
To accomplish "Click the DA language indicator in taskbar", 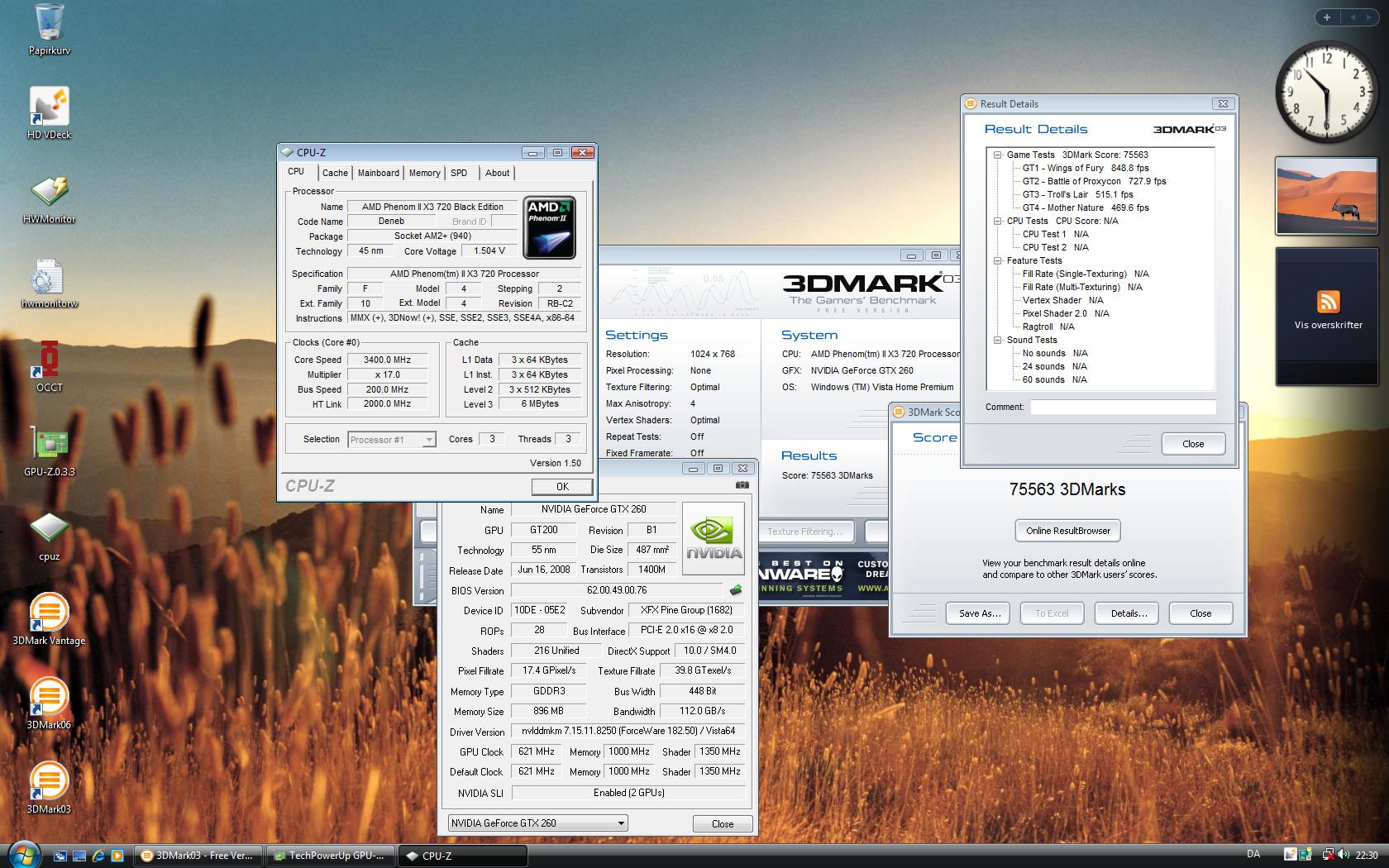I will [1253, 855].
